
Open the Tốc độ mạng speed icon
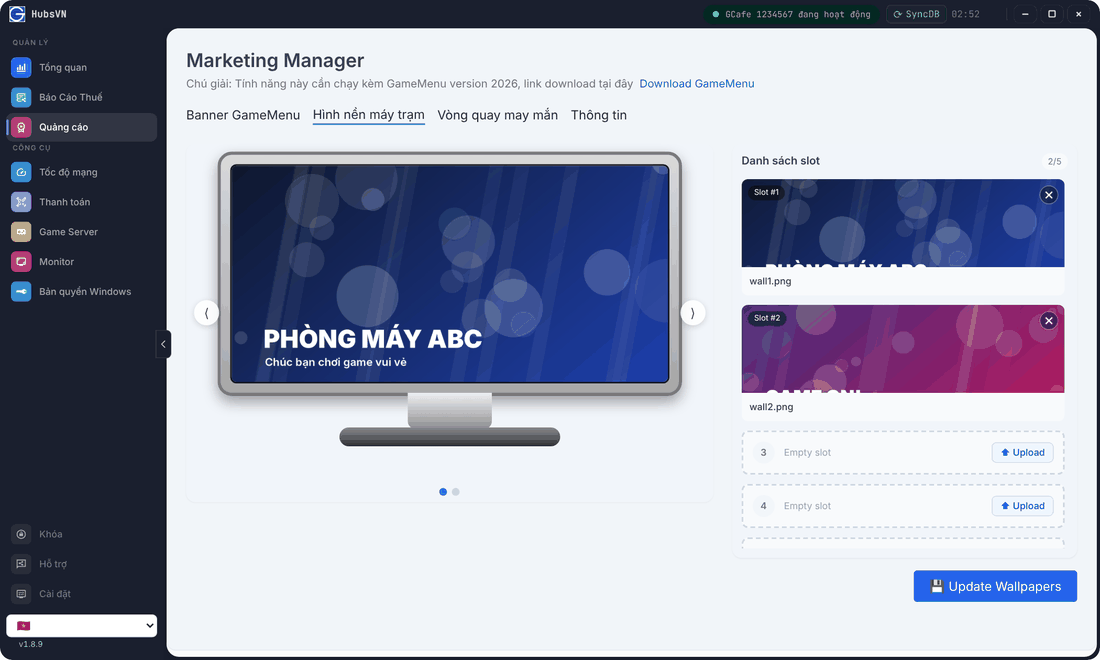tap(21, 172)
